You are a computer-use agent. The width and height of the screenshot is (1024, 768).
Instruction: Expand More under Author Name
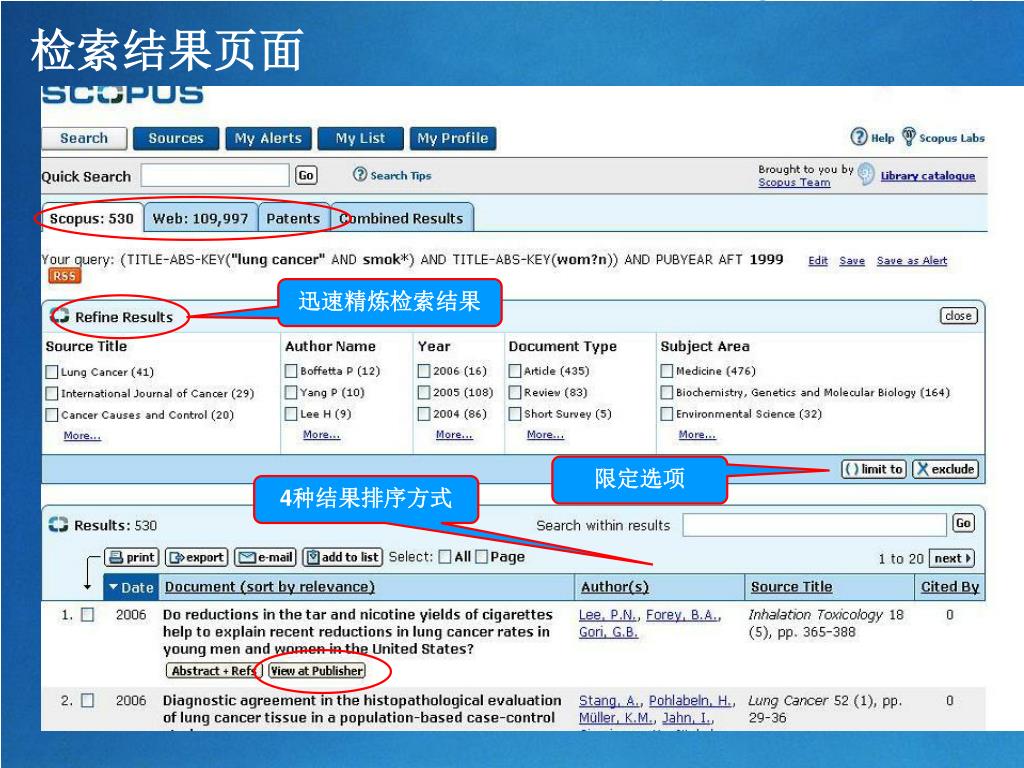click(321, 434)
